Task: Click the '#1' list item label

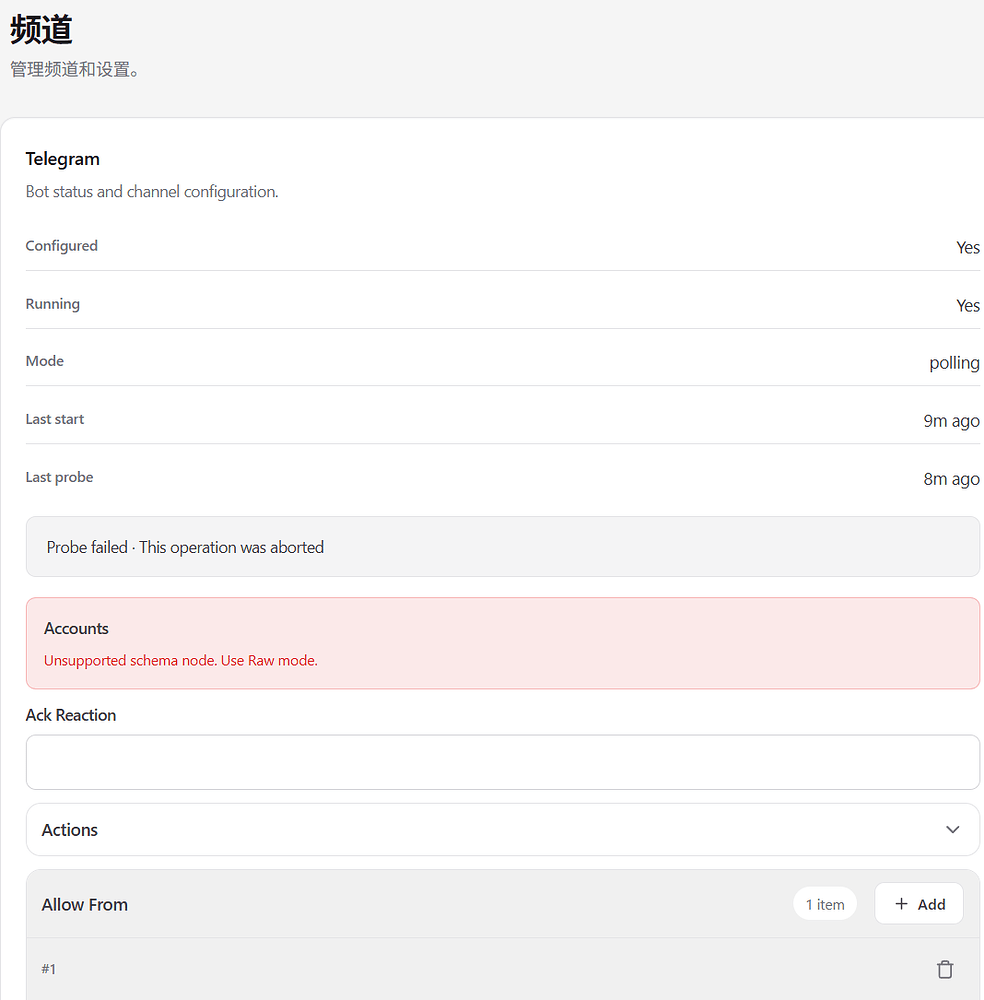Action: coord(48,969)
